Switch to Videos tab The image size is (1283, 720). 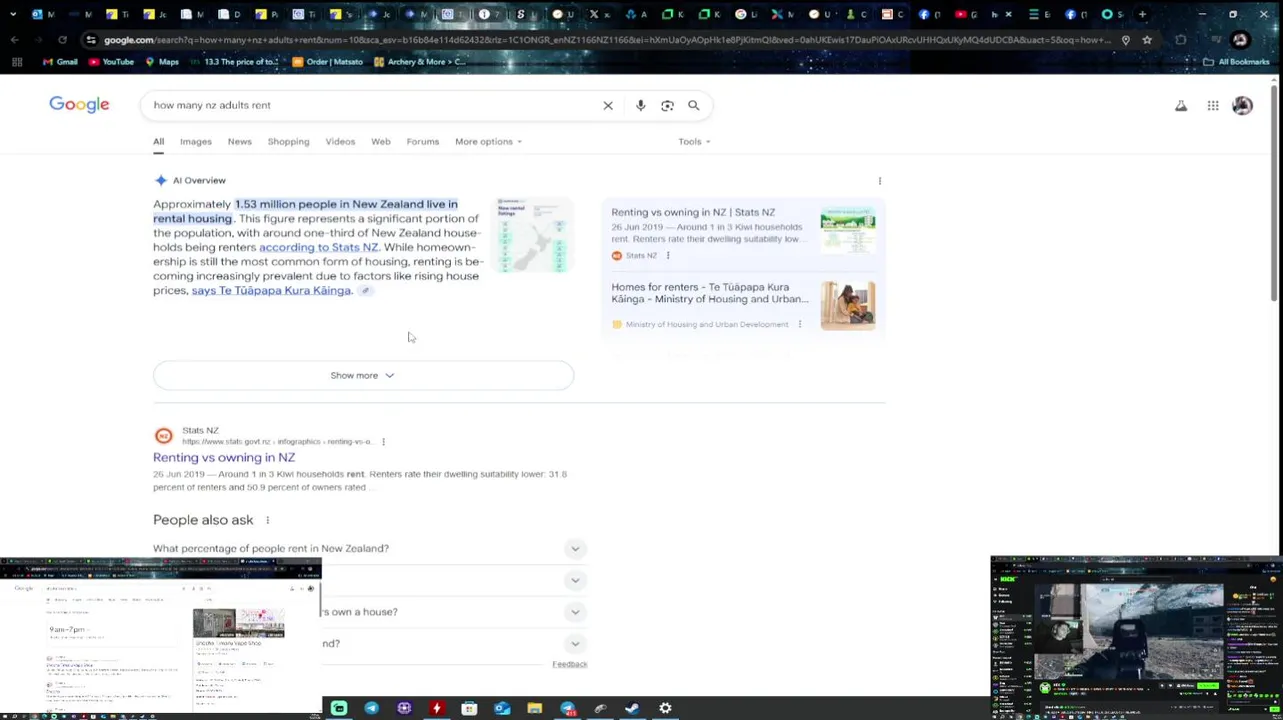(x=340, y=142)
